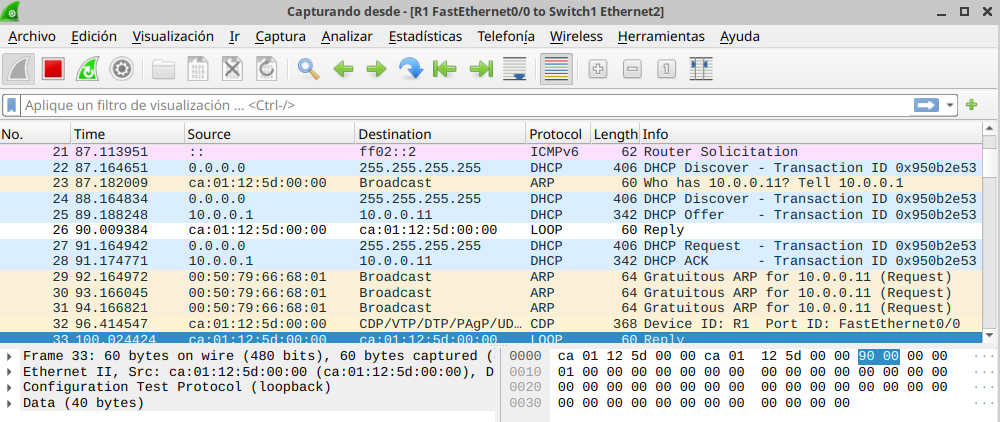Screen dimensions: 1000x422
Task: Reload the capture file icon
Action: [266, 69]
